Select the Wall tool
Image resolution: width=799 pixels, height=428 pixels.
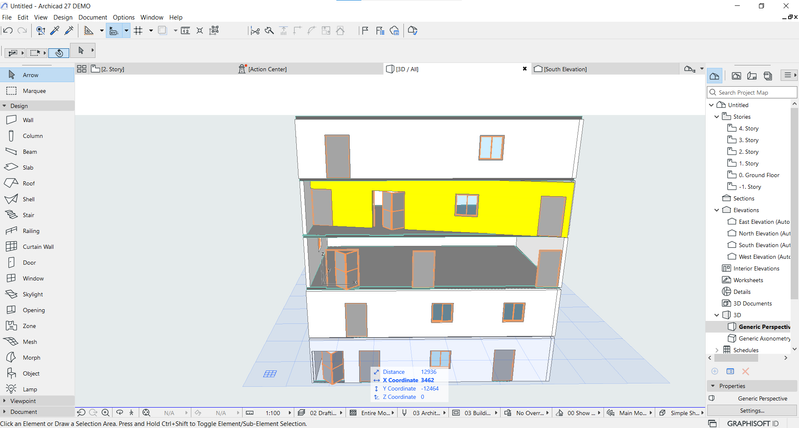pos(28,120)
